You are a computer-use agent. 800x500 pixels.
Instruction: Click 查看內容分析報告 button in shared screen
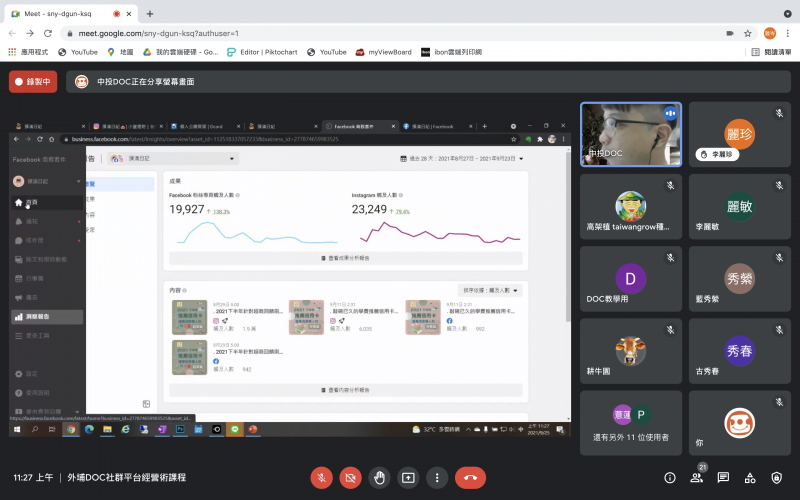(x=345, y=390)
